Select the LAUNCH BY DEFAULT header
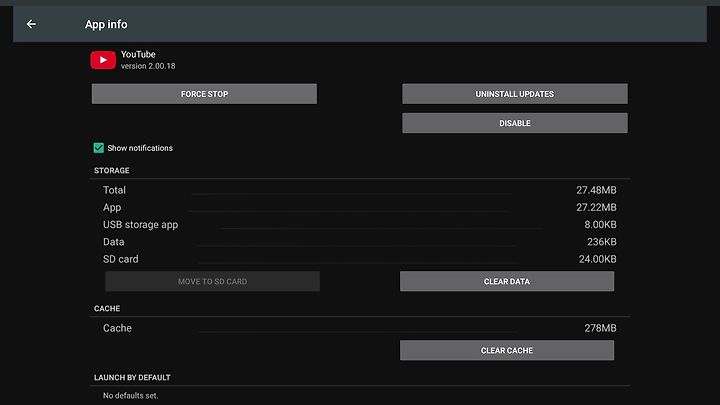Screen dimensions: 720x405 click(x=132, y=377)
